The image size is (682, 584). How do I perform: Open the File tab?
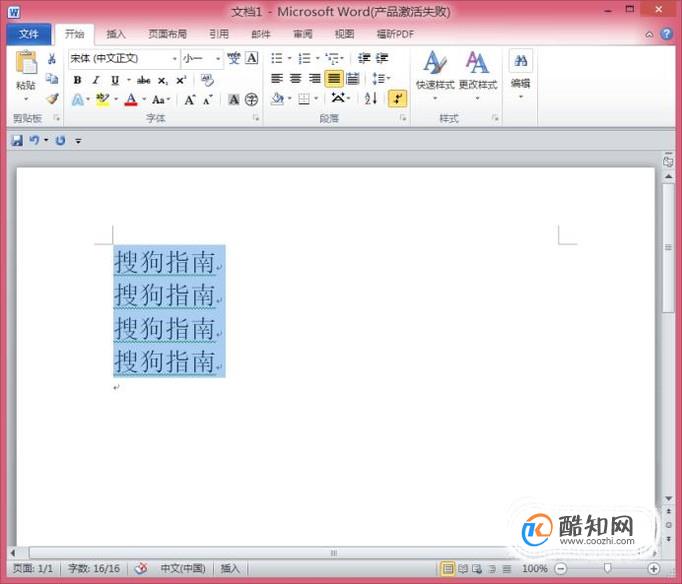click(29, 34)
